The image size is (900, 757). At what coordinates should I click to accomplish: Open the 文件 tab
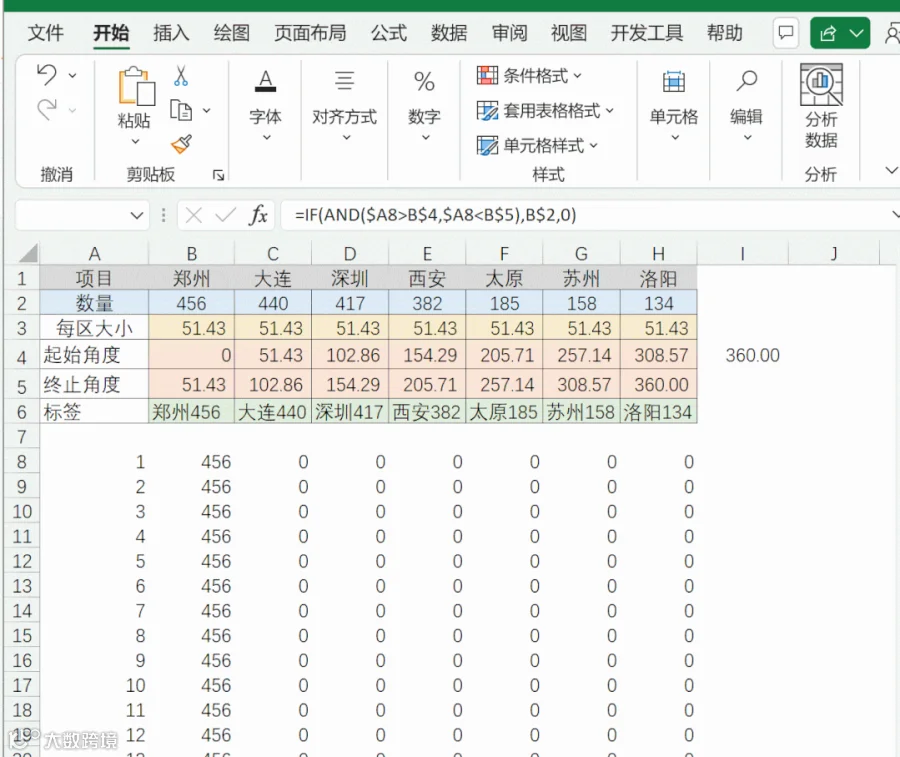45,33
